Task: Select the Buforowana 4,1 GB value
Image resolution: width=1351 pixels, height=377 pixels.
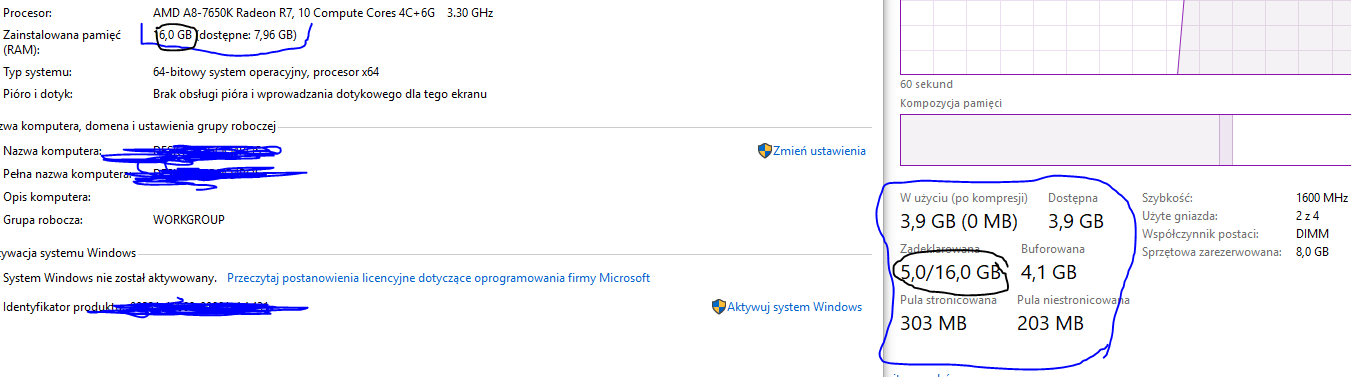Action: (1049, 272)
